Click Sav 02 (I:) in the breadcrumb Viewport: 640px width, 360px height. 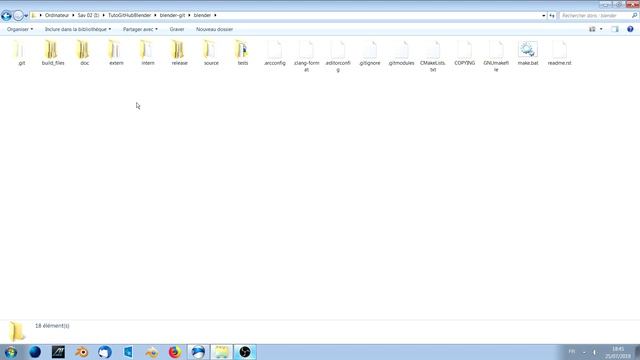coord(88,15)
